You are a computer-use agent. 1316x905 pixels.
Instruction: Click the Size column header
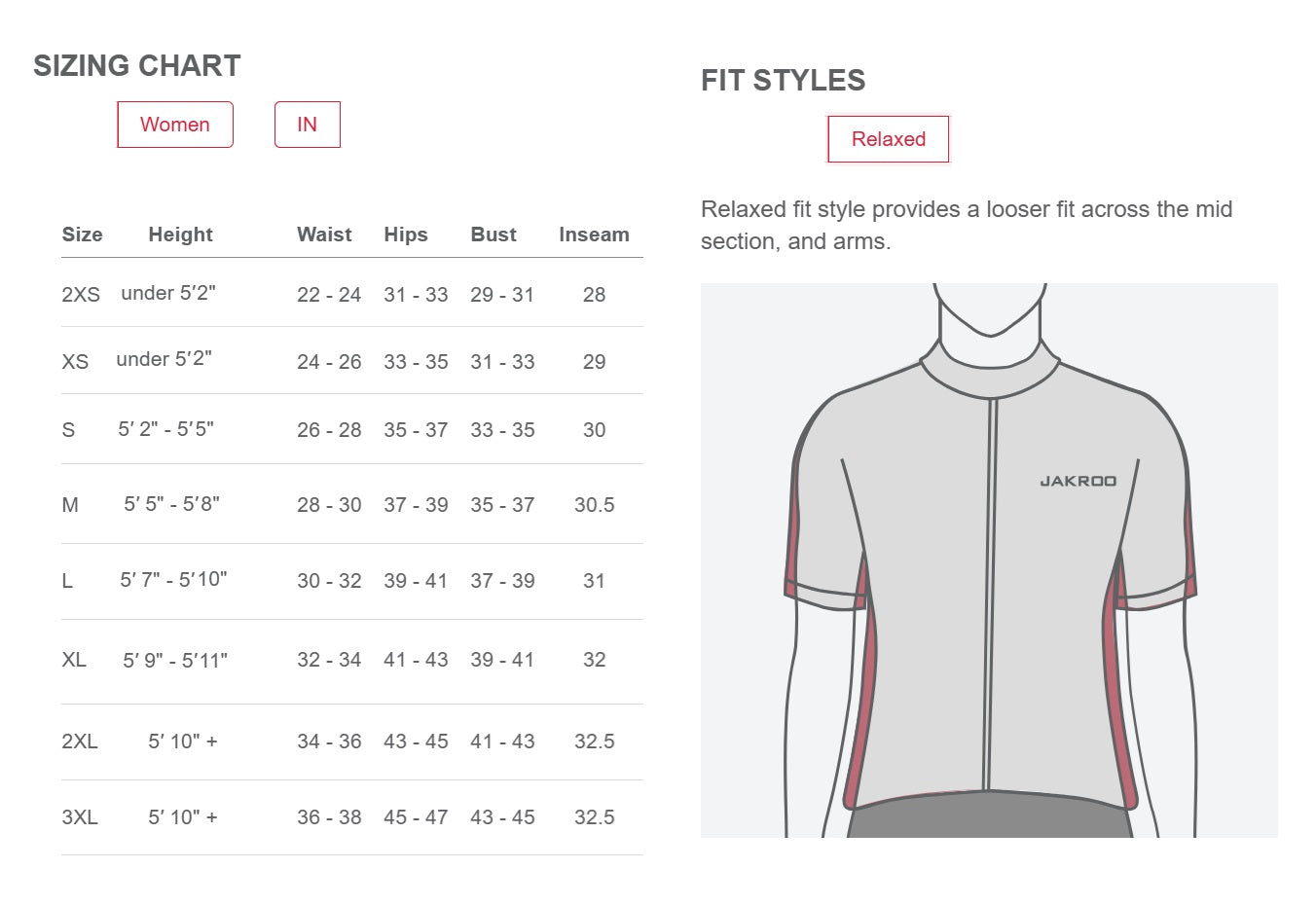pos(82,235)
